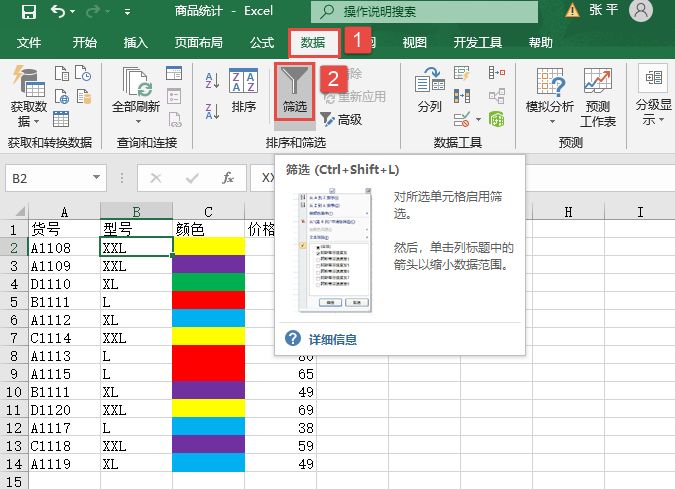Click From Table/Range icon
The image size is (675, 489).
click(x=61, y=119)
